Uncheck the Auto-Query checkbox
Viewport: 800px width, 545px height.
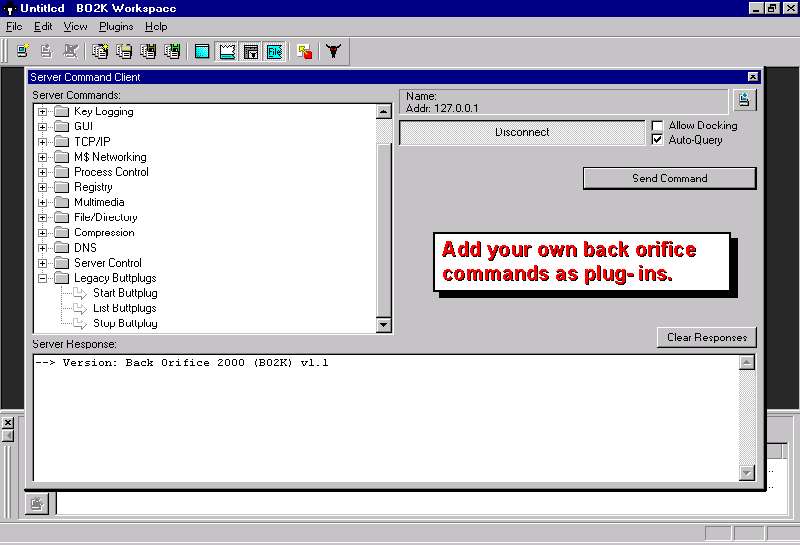tap(657, 140)
